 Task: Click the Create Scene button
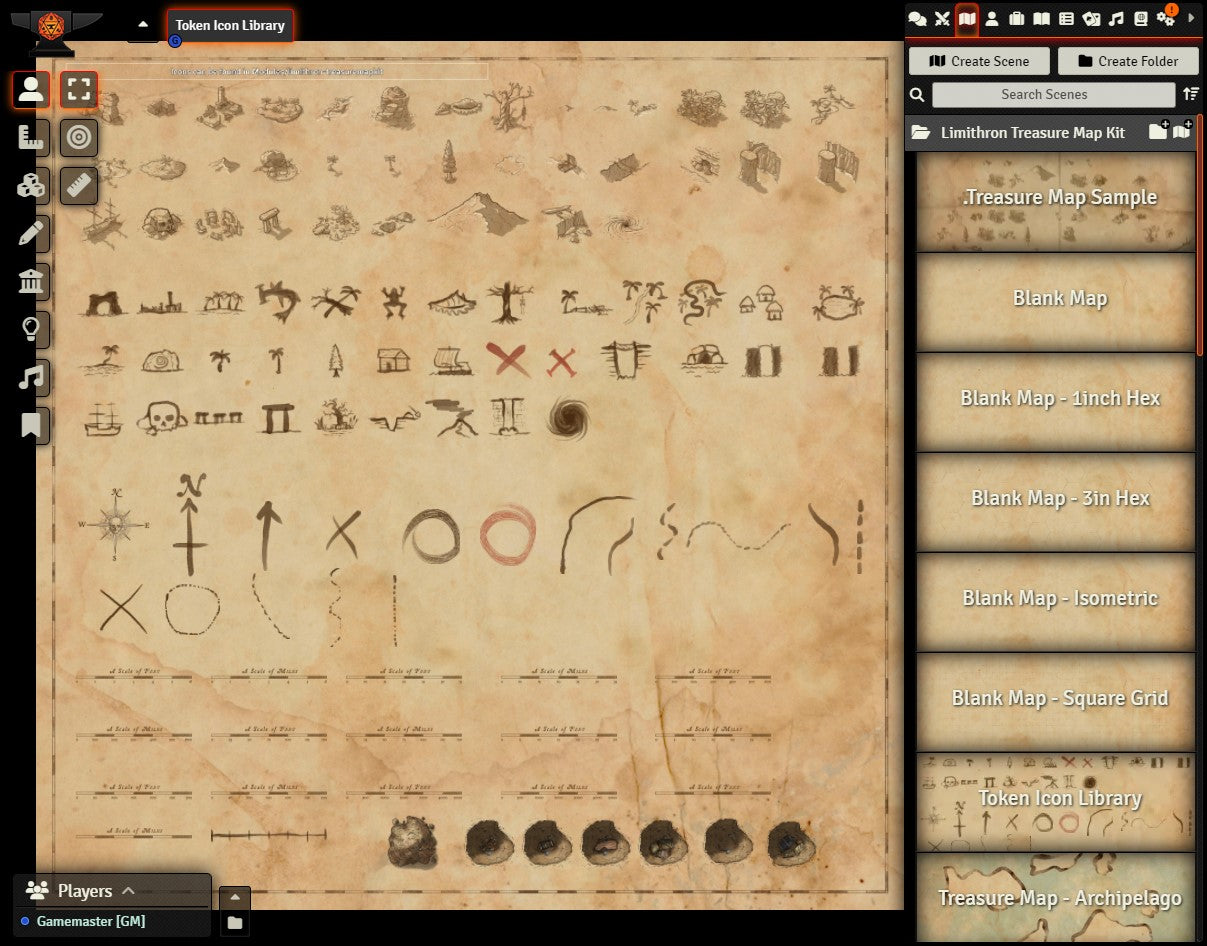979,61
